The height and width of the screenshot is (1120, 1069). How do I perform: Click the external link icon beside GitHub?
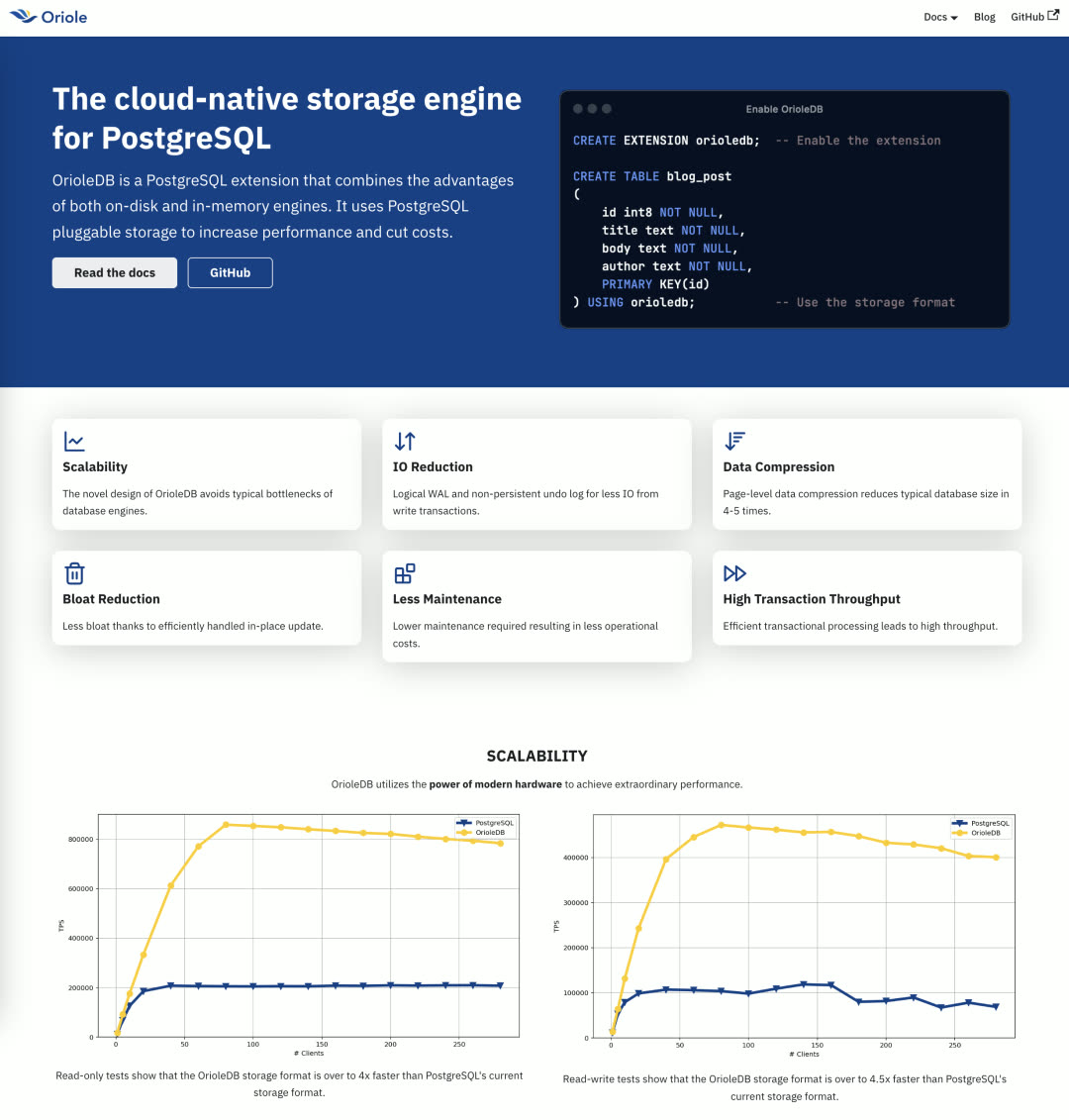[1053, 16]
